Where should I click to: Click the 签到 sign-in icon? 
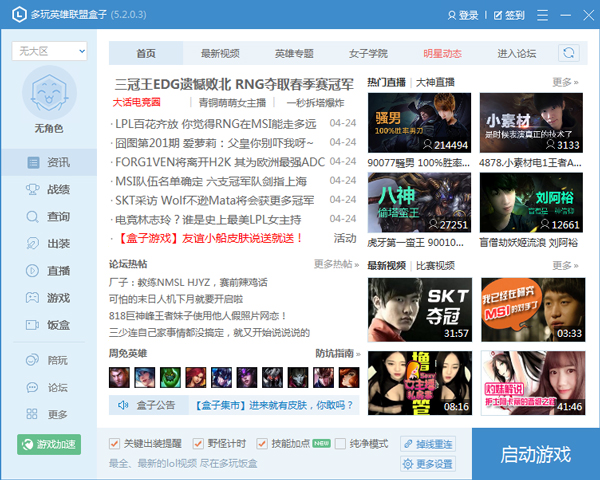coord(497,15)
